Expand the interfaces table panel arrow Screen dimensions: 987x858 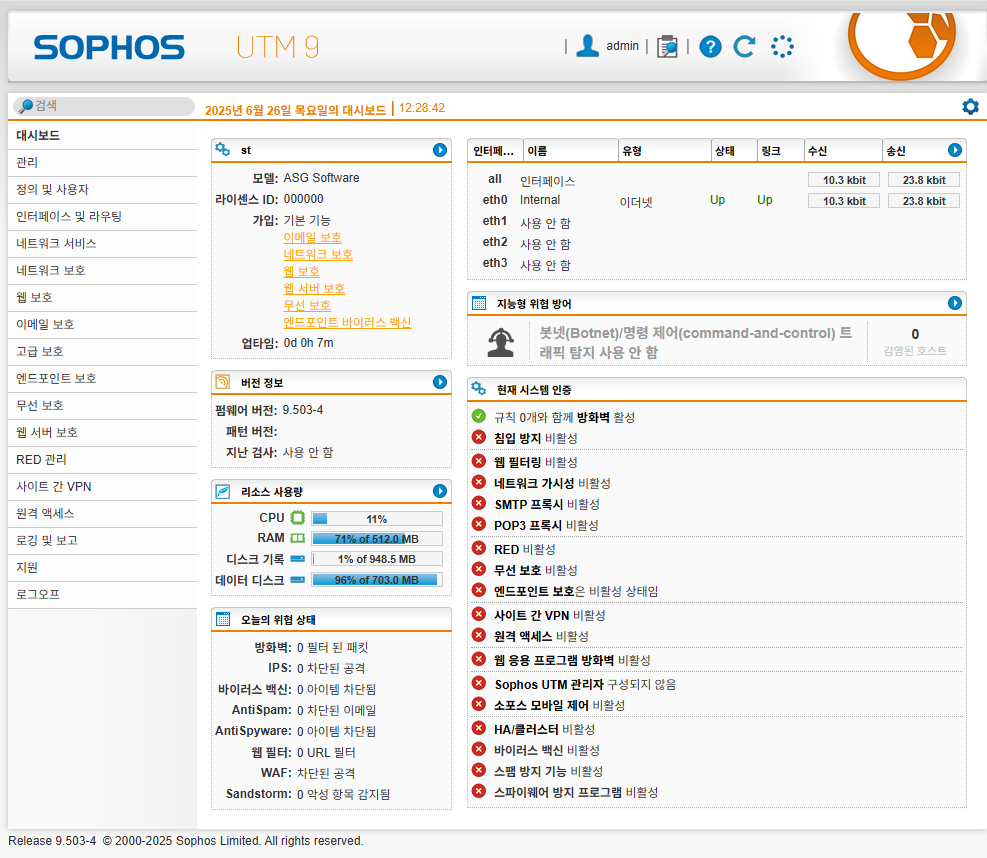(955, 150)
